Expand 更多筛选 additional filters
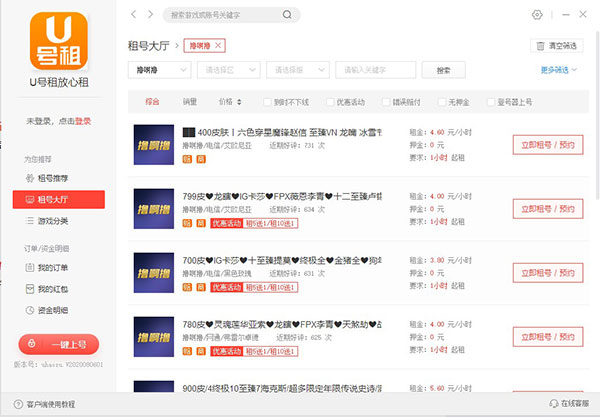Screen dimensions: 600x417 [x=558, y=70]
